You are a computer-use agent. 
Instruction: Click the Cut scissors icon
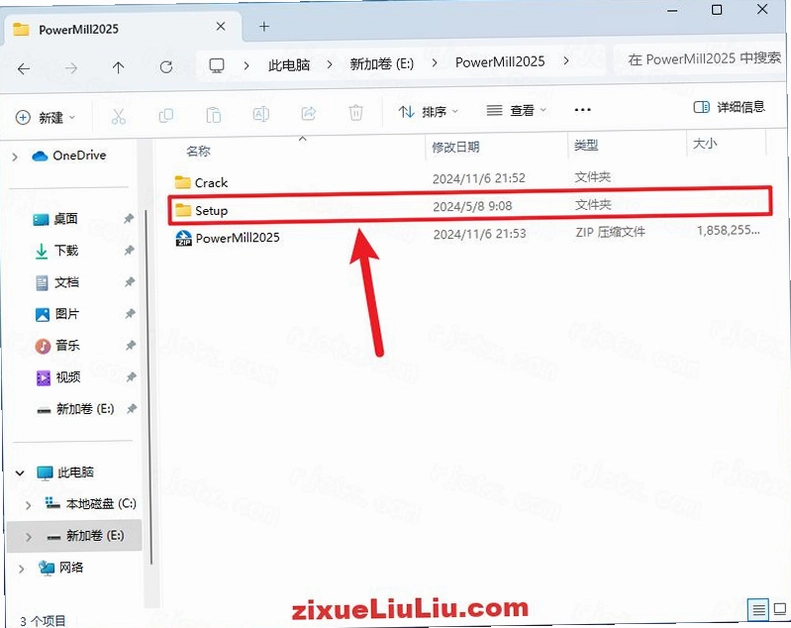pyautogui.click(x=119, y=116)
